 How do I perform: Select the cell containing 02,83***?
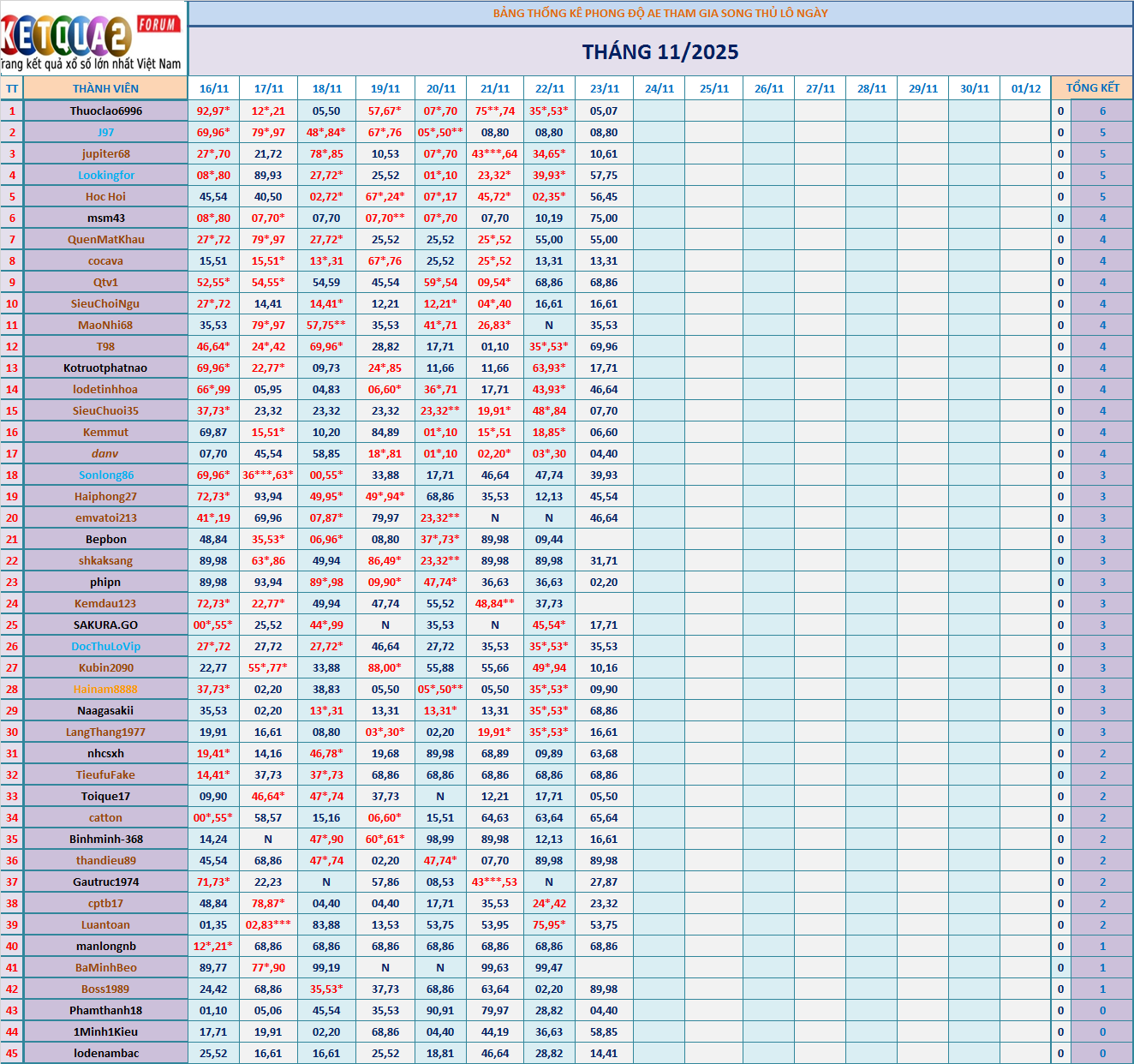(x=268, y=924)
